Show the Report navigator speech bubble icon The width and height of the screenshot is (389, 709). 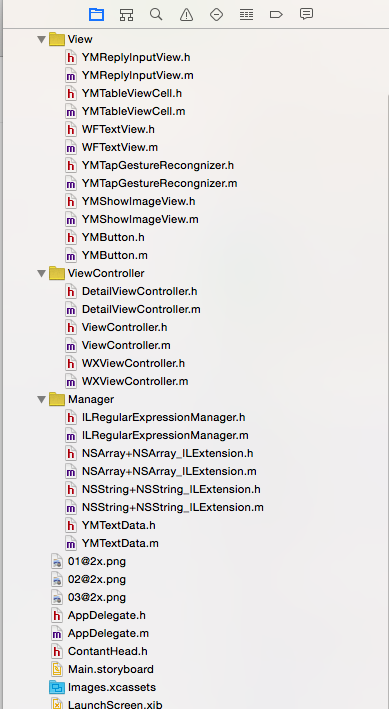(306, 14)
